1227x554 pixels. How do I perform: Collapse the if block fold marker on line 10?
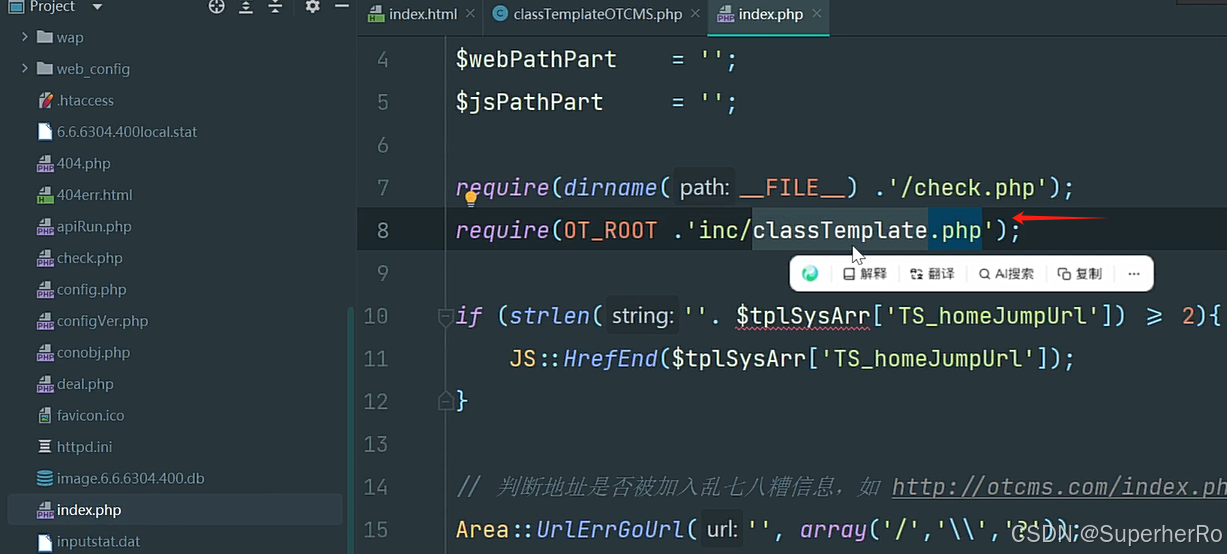click(x=445, y=317)
